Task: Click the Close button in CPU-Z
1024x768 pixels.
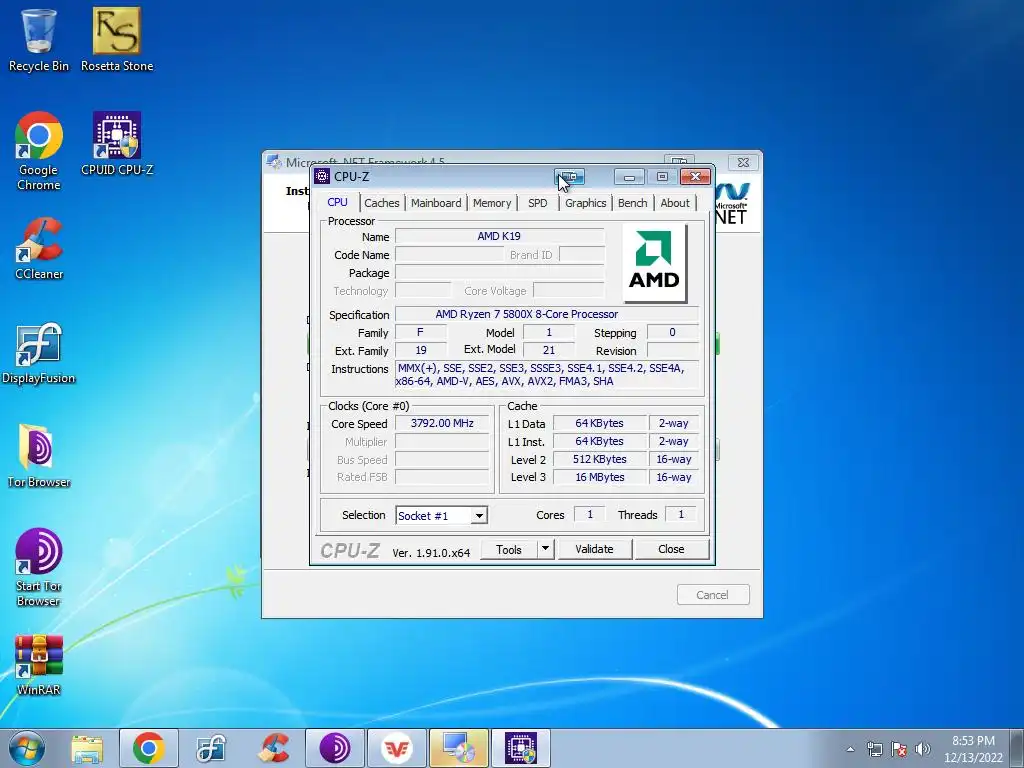Action: 671,549
